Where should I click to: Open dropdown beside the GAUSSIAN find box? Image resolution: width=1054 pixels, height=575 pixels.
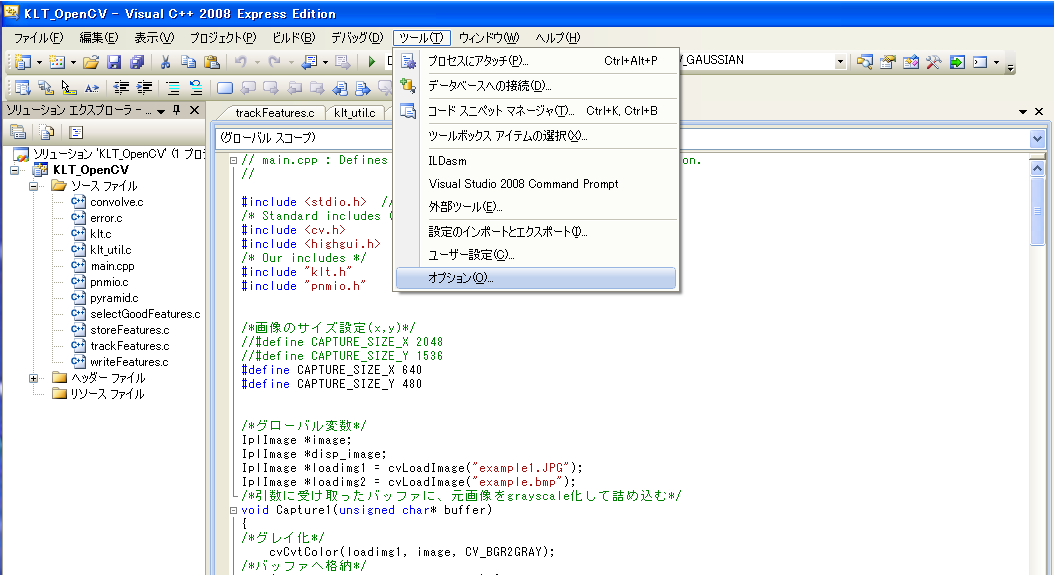(840, 62)
